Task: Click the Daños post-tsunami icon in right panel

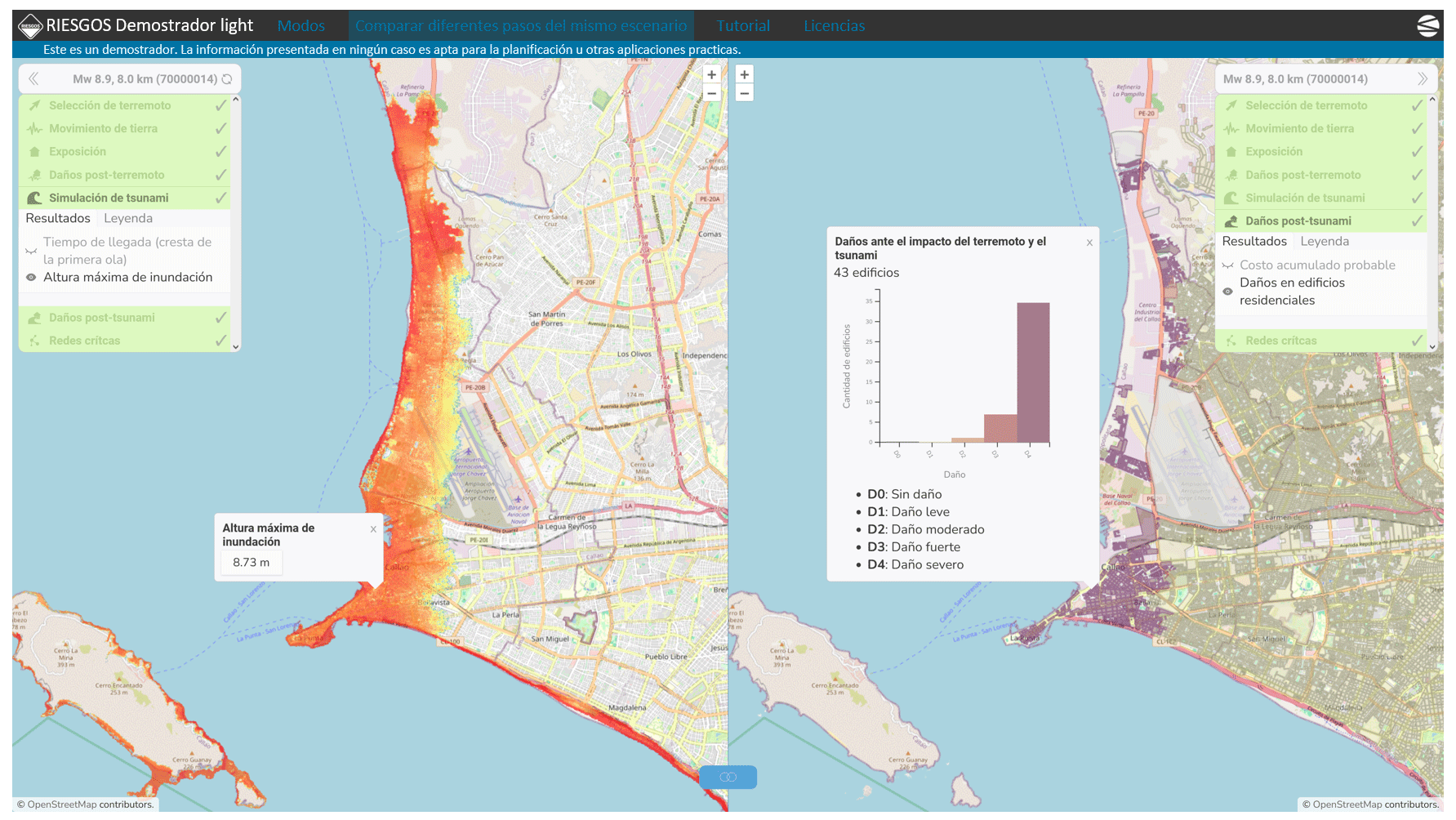Action: pos(1231,221)
